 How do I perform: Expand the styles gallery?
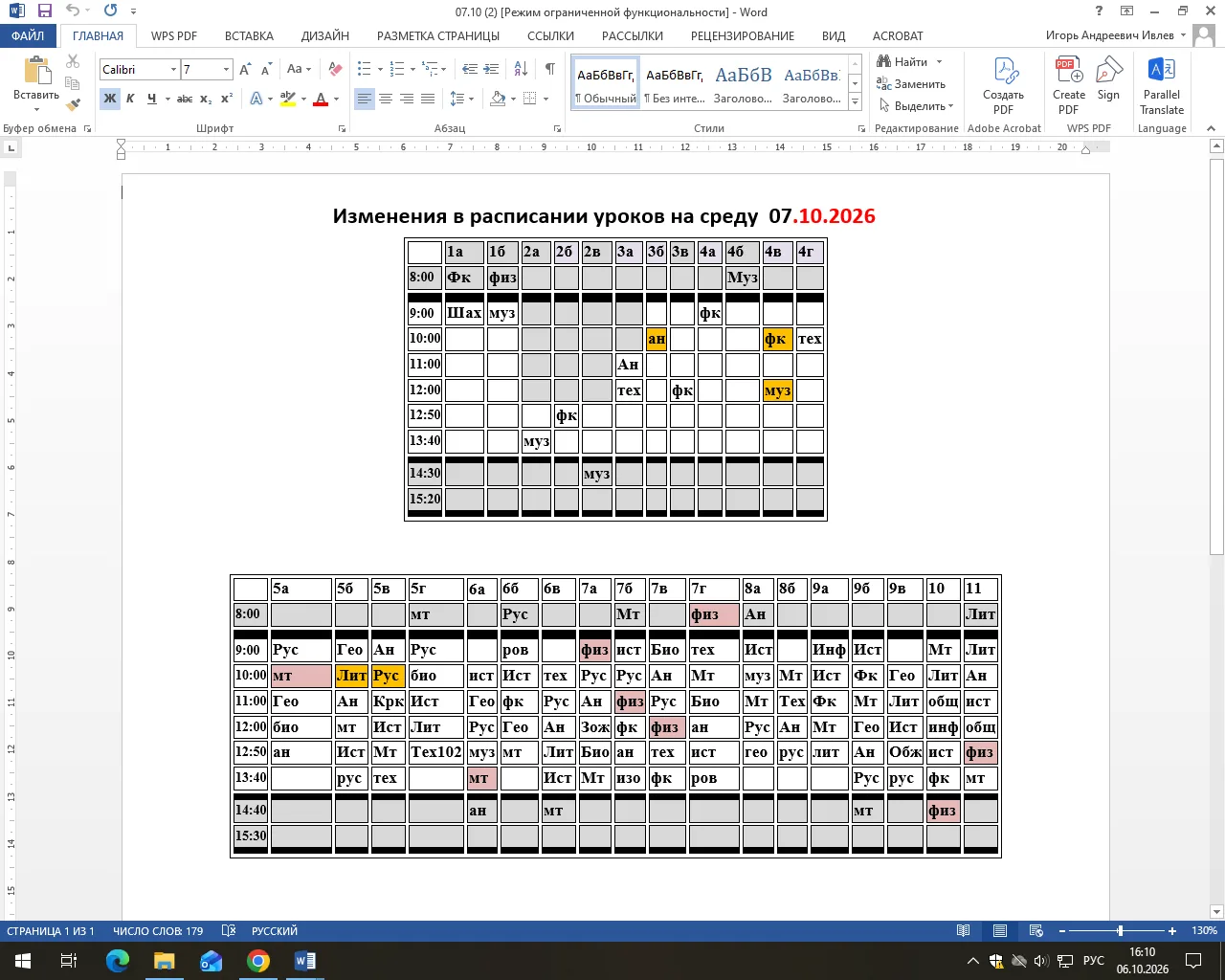(x=855, y=102)
